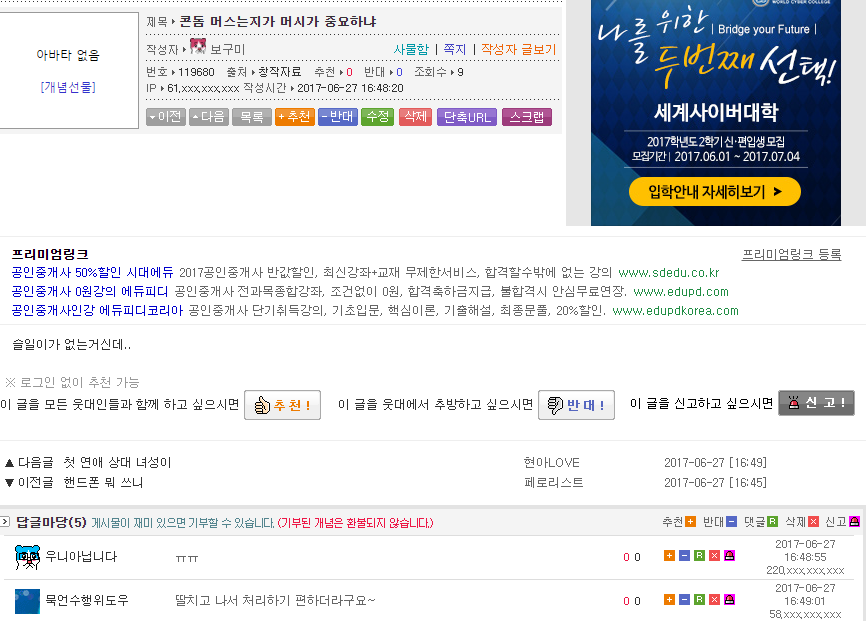Open previous post 핸드폰 뭐 쓰니
Screen dimensions: 866x621
click(x=103, y=482)
